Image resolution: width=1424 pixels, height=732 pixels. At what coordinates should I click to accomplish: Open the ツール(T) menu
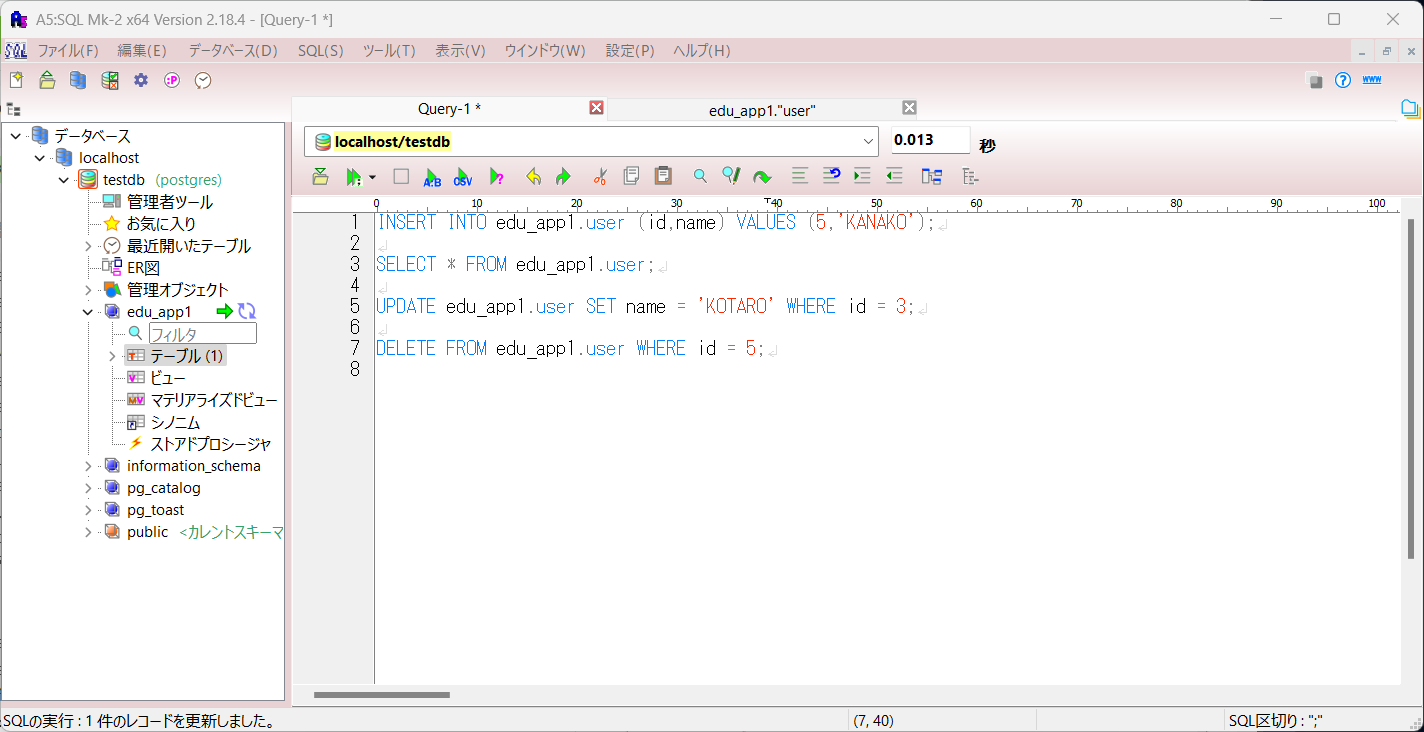389,51
